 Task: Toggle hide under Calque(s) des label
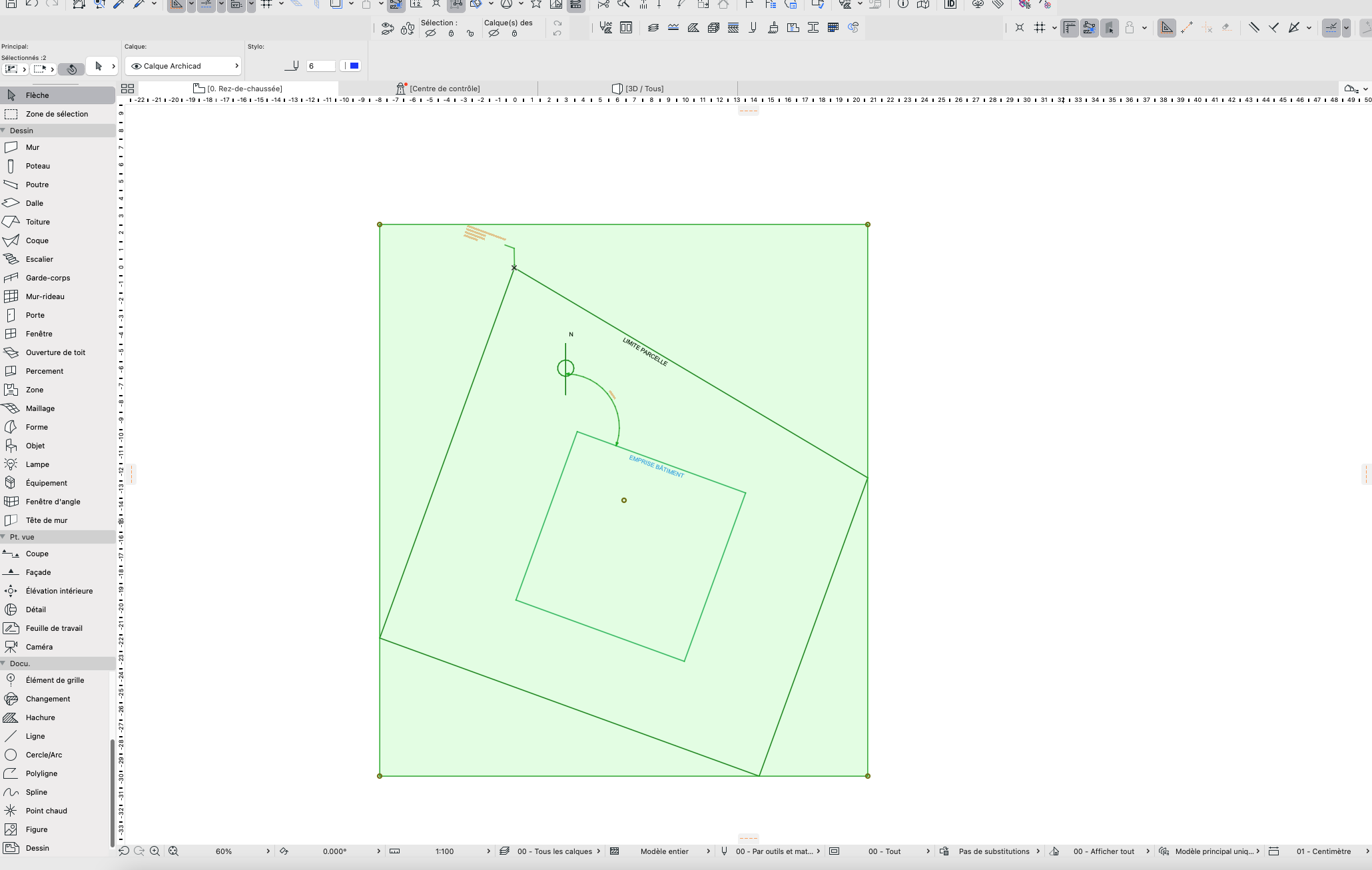(x=494, y=33)
